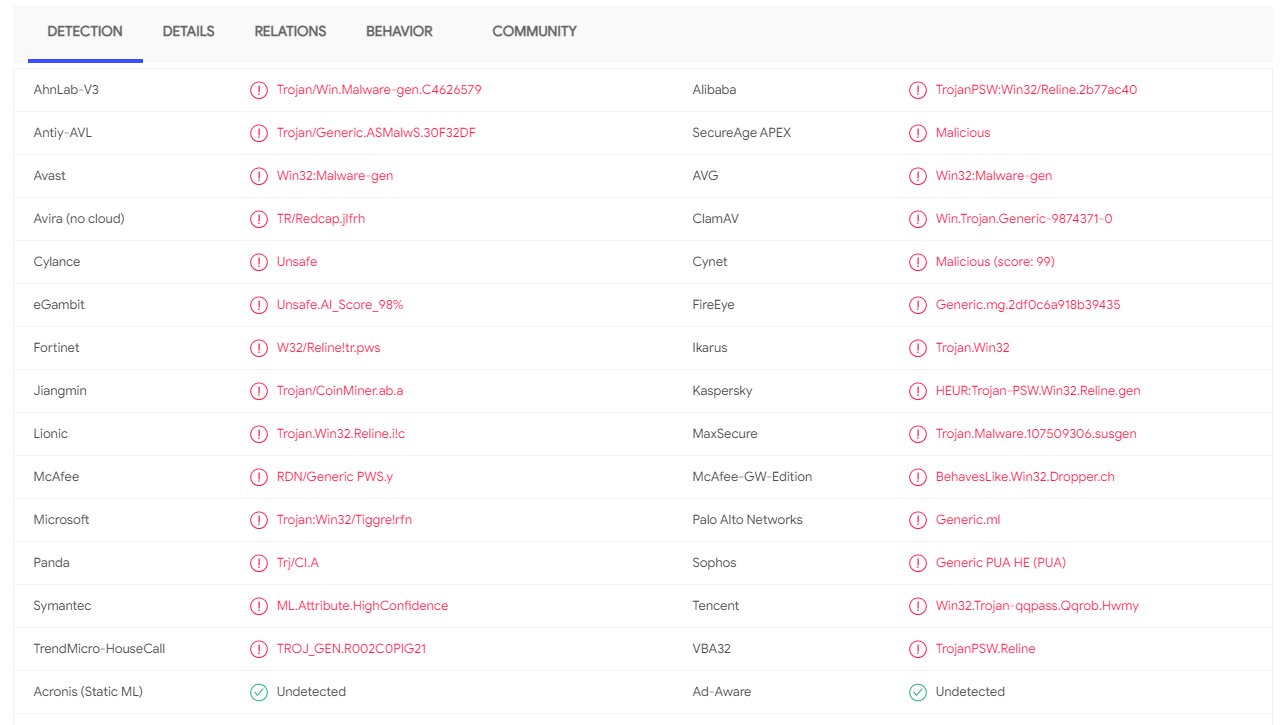Screen dimensions: 1282x725
Task: Click alert icon beside Lionic result
Action: (x=259, y=434)
